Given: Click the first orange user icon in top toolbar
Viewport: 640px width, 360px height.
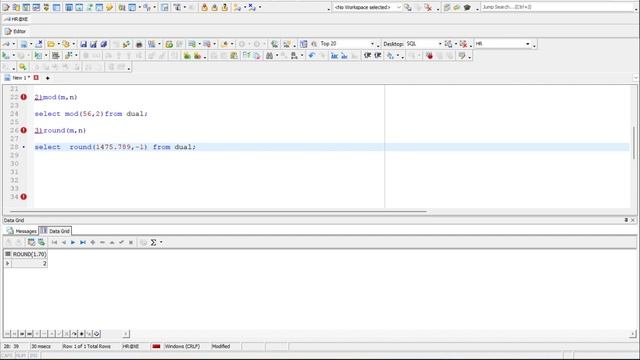Looking at the screenshot, I should (x=204, y=7).
